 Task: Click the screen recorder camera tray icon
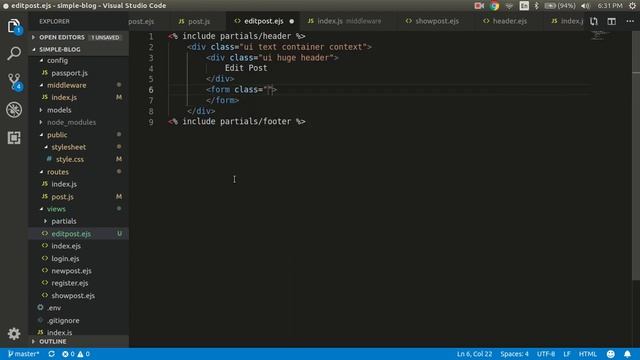pyautogui.click(x=479, y=6)
